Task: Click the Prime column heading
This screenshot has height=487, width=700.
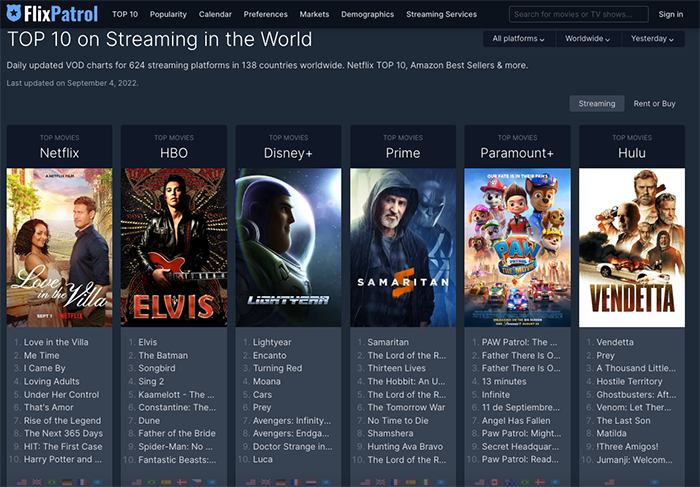Action: (403, 153)
